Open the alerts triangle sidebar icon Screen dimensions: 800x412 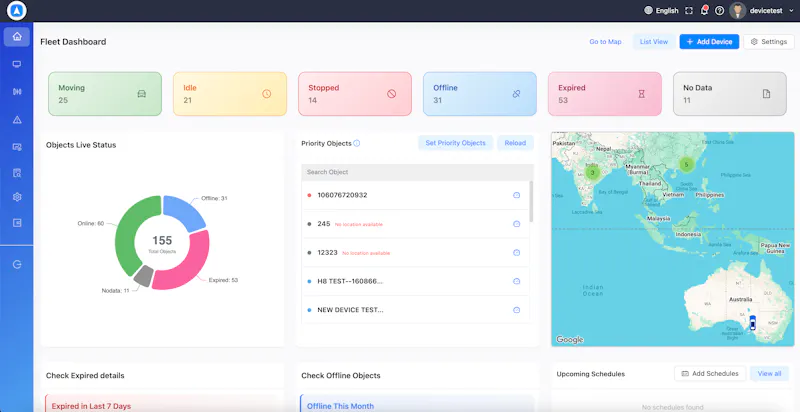(17, 120)
